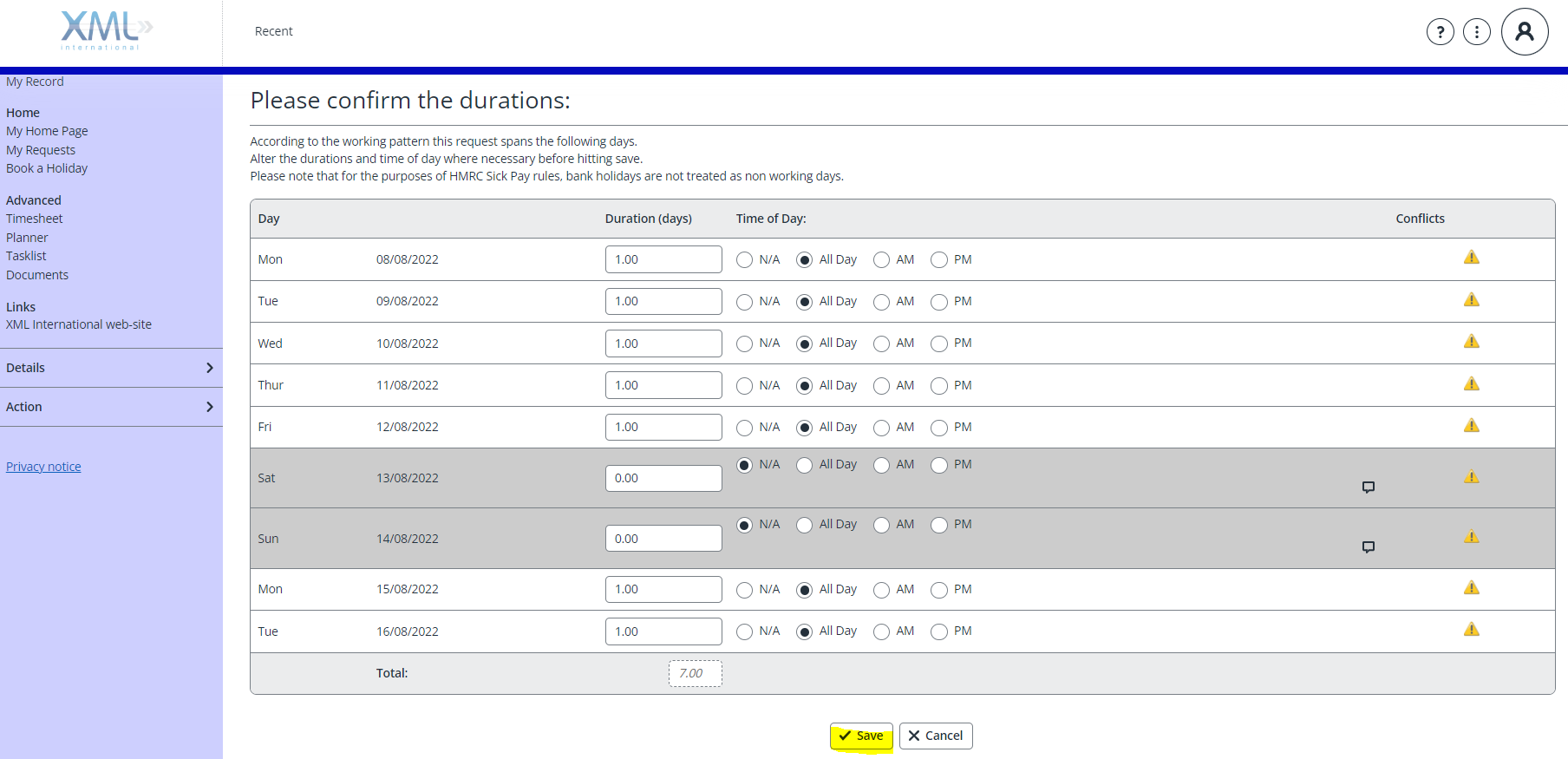Click the date 16/08/2022
The image size is (1568, 759).
click(x=408, y=631)
